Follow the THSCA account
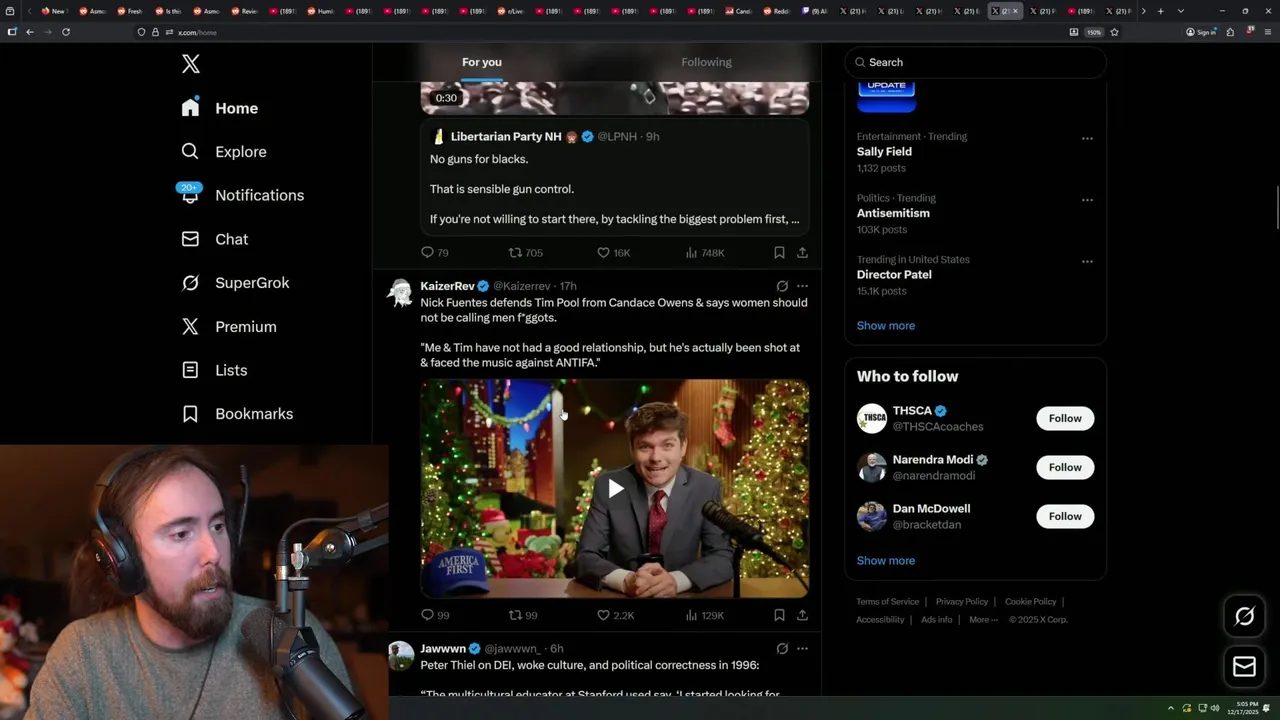This screenshot has height=720, width=1280. [x=1065, y=418]
